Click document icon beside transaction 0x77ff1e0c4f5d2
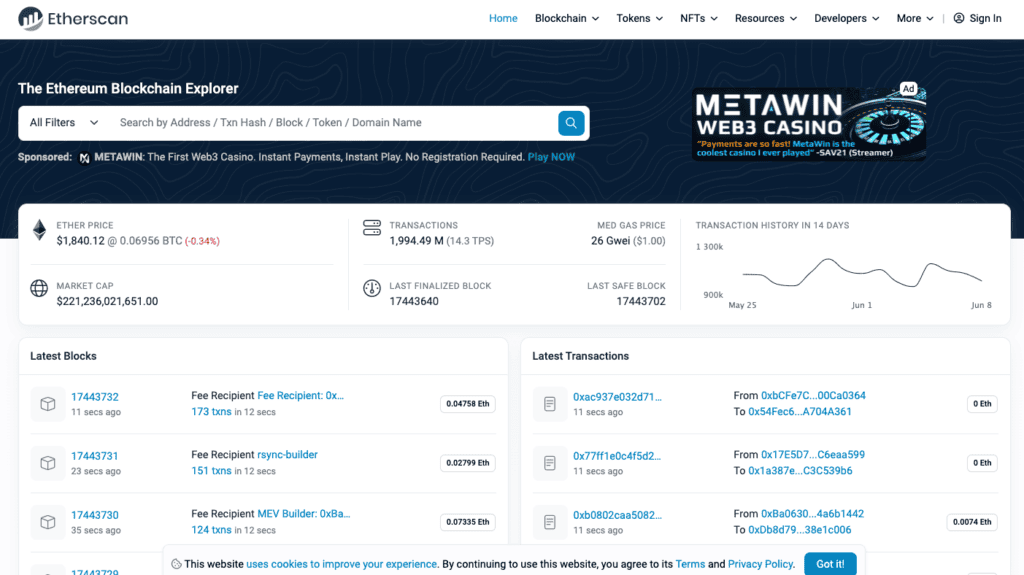 [549, 463]
